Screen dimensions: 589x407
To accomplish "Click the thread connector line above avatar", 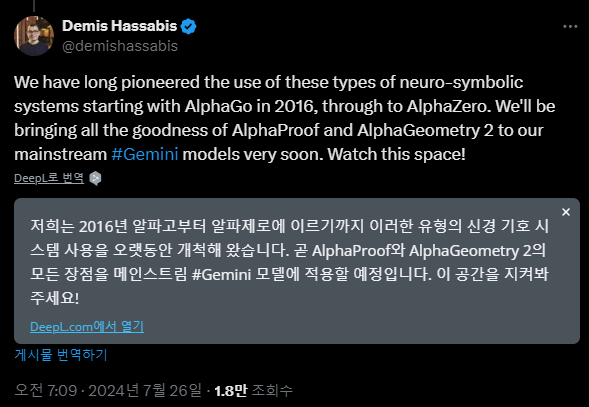I will point(34,6).
